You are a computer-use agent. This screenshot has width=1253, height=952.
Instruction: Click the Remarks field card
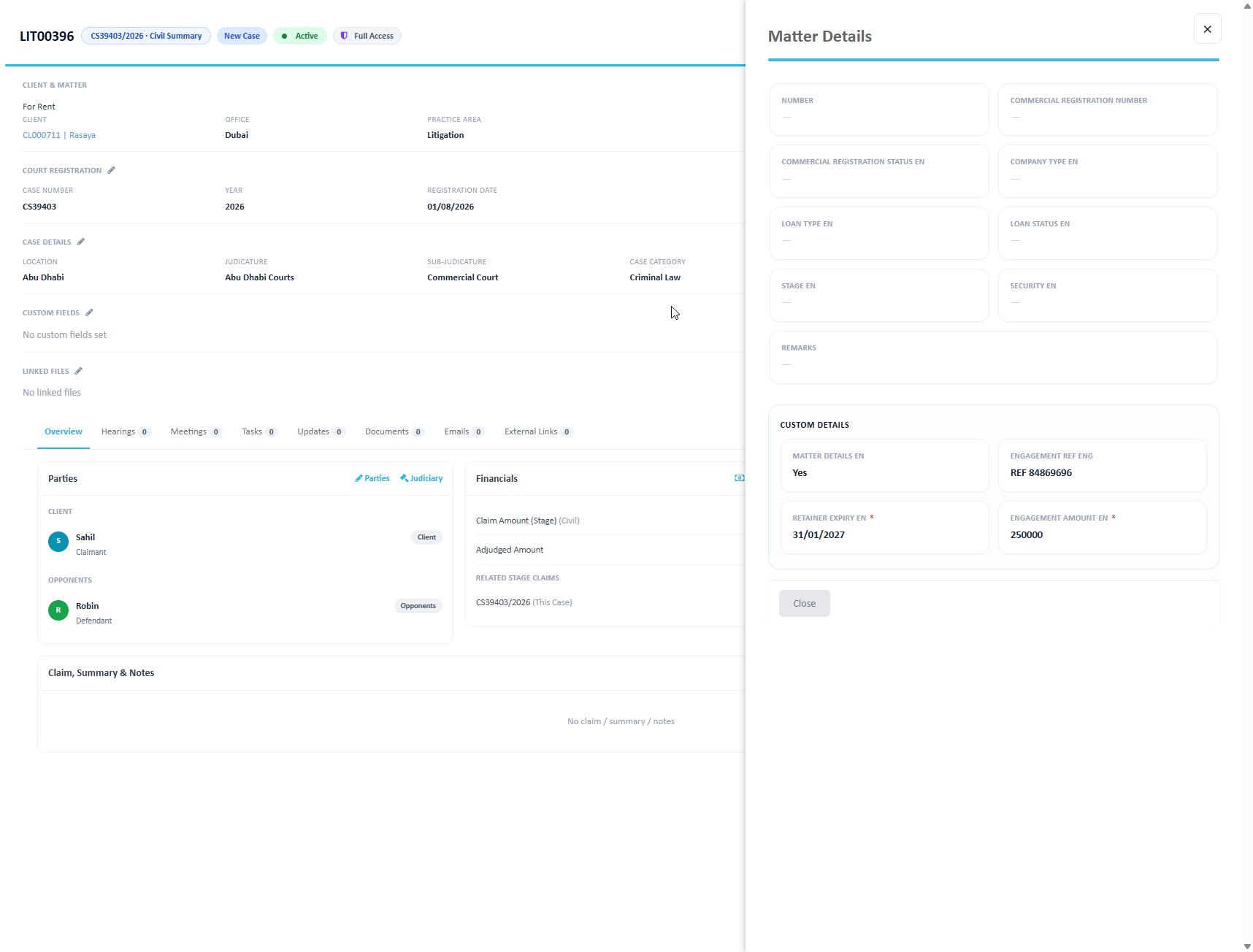pyautogui.click(x=993, y=357)
